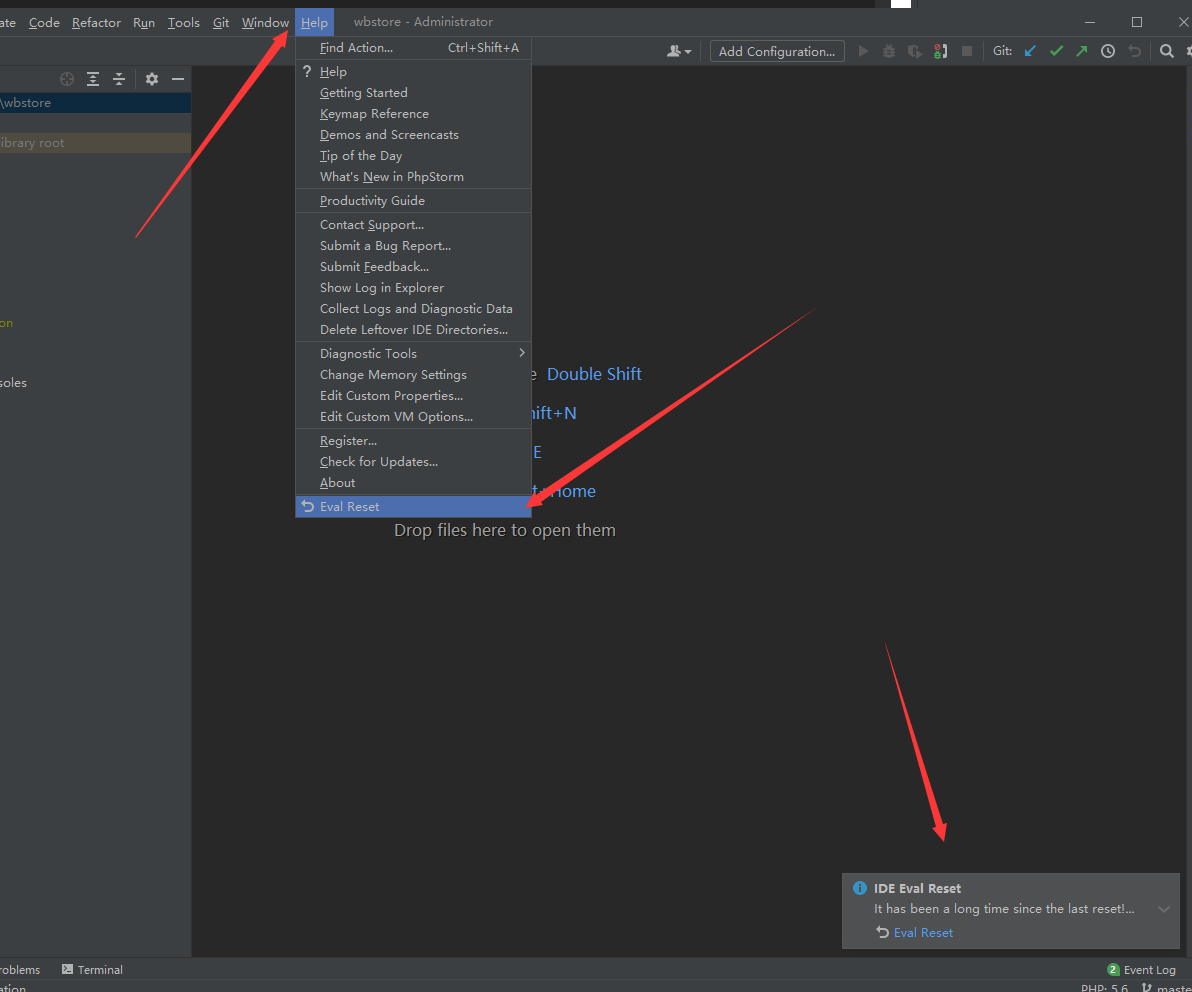Open the Event Log in status bar
This screenshot has height=992, width=1192.
pyautogui.click(x=1142, y=970)
